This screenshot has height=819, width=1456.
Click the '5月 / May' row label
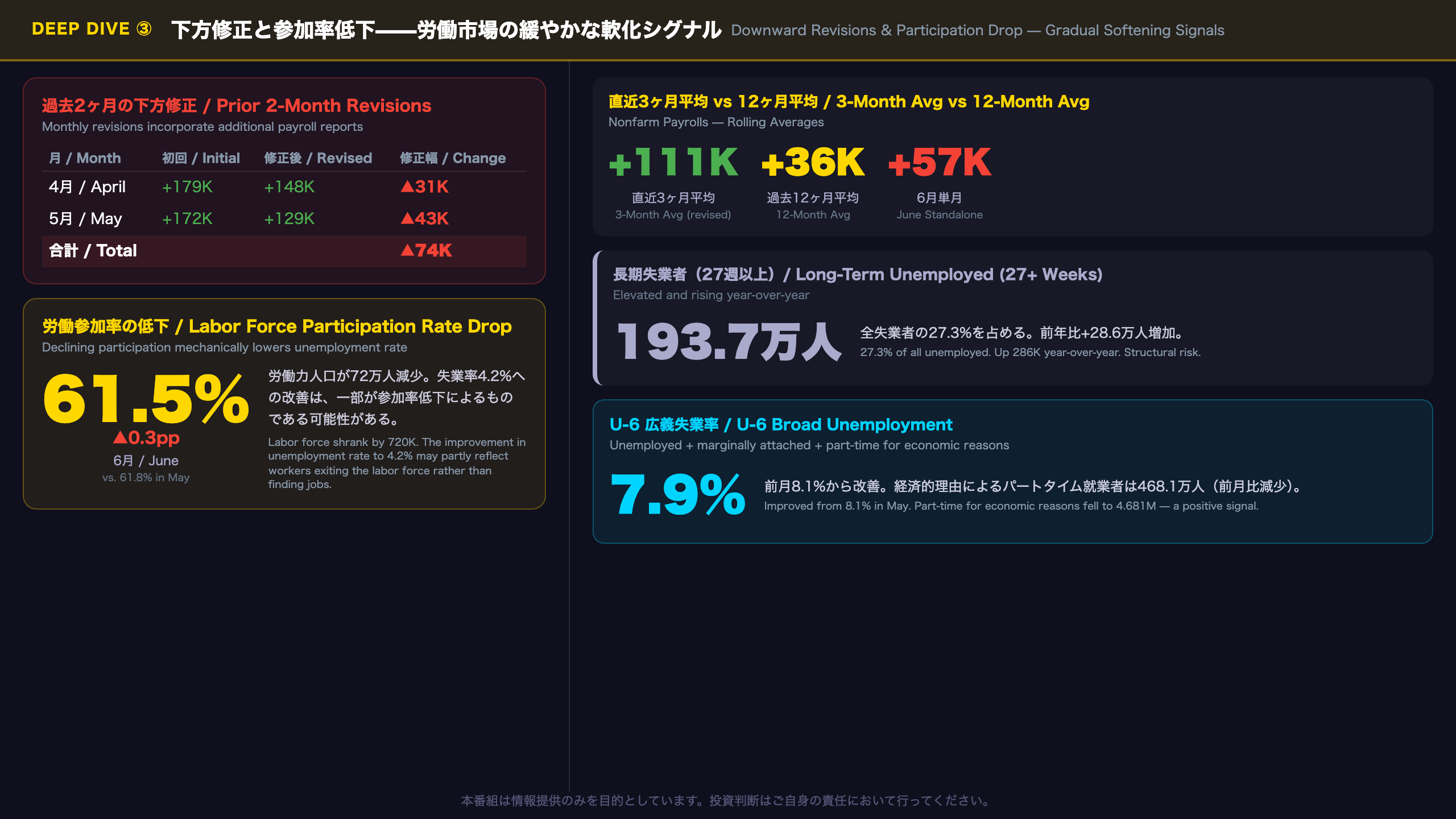[x=85, y=218]
